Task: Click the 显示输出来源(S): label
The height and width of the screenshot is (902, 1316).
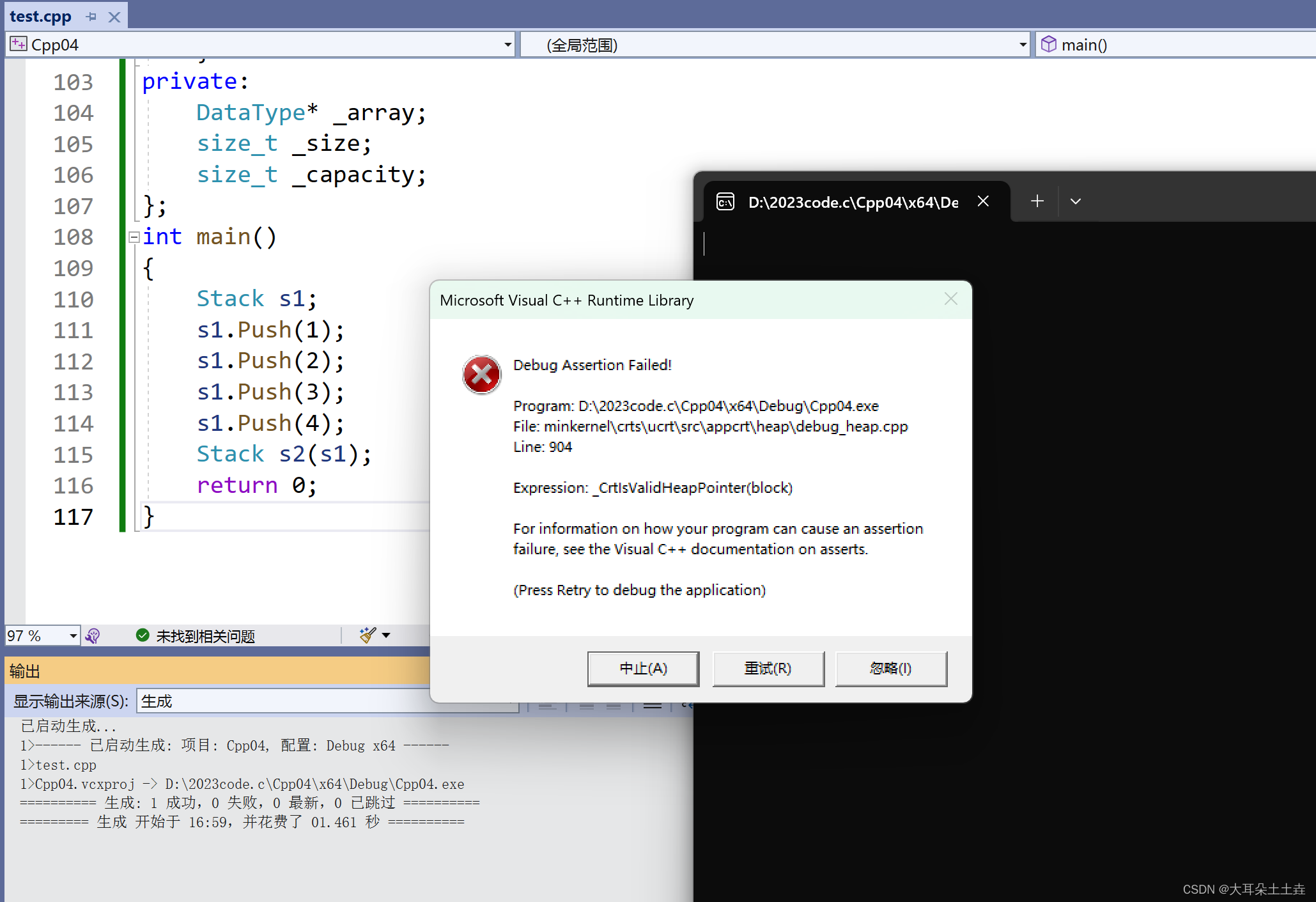Action: coord(71,701)
